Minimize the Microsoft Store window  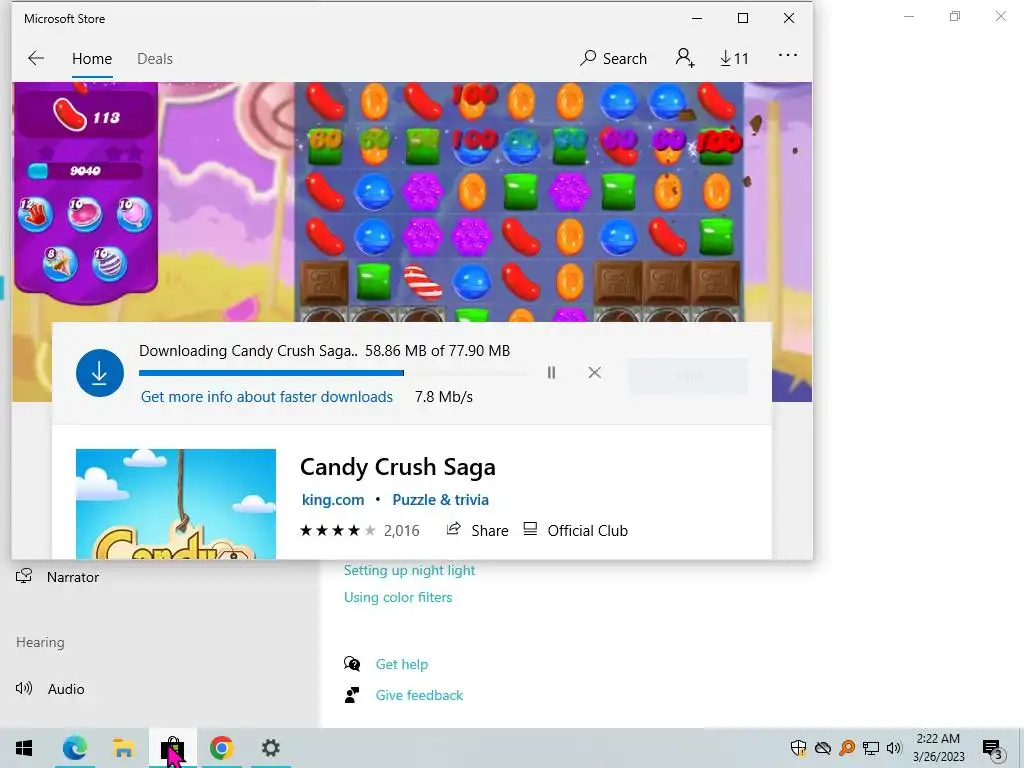697,18
